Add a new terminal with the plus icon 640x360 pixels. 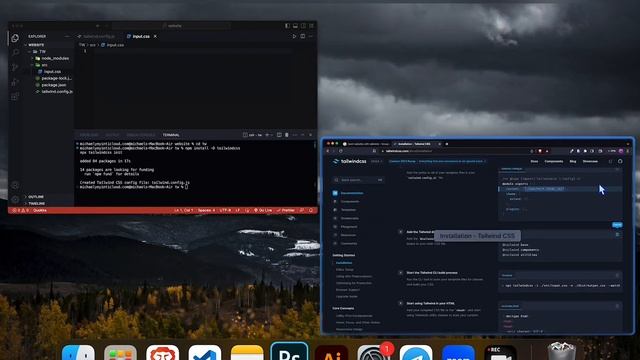pos(267,135)
